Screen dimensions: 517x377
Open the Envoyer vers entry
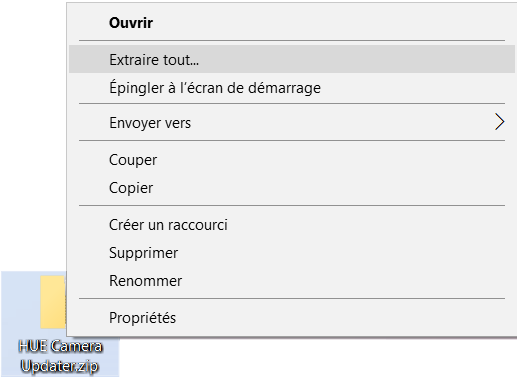[292, 123]
